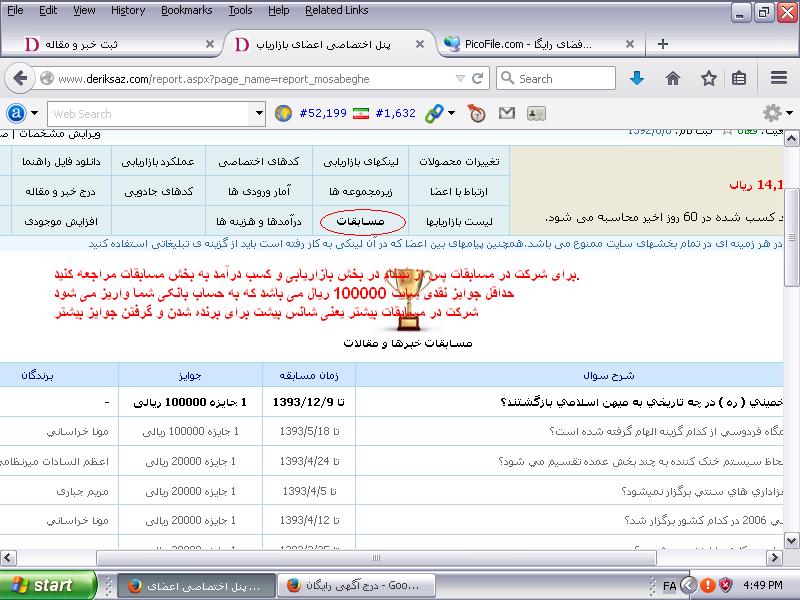Click the horizontal scrollbar right arrow
This screenshot has height=600, width=800.
click(x=774, y=557)
